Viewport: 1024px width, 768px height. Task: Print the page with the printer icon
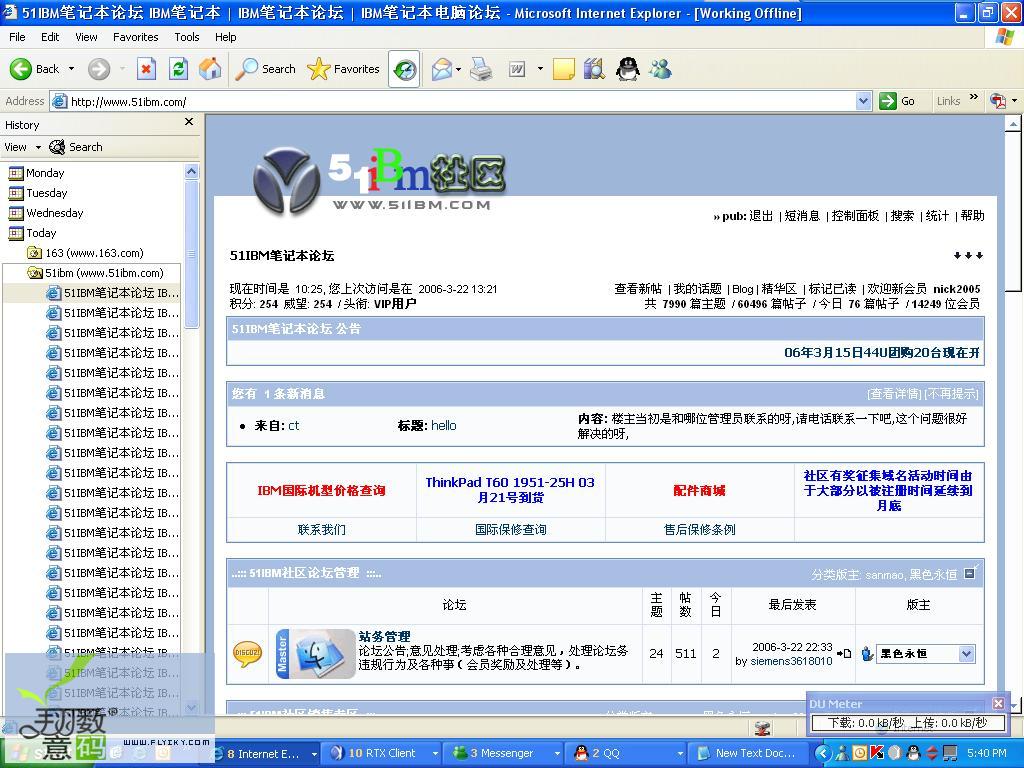pyautogui.click(x=481, y=69)
